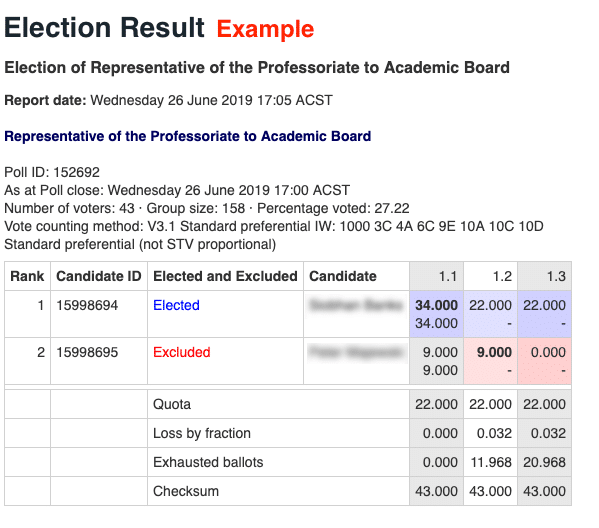599x528 pixels.
Task: Click the blue Elected status text
Action: 176,305
